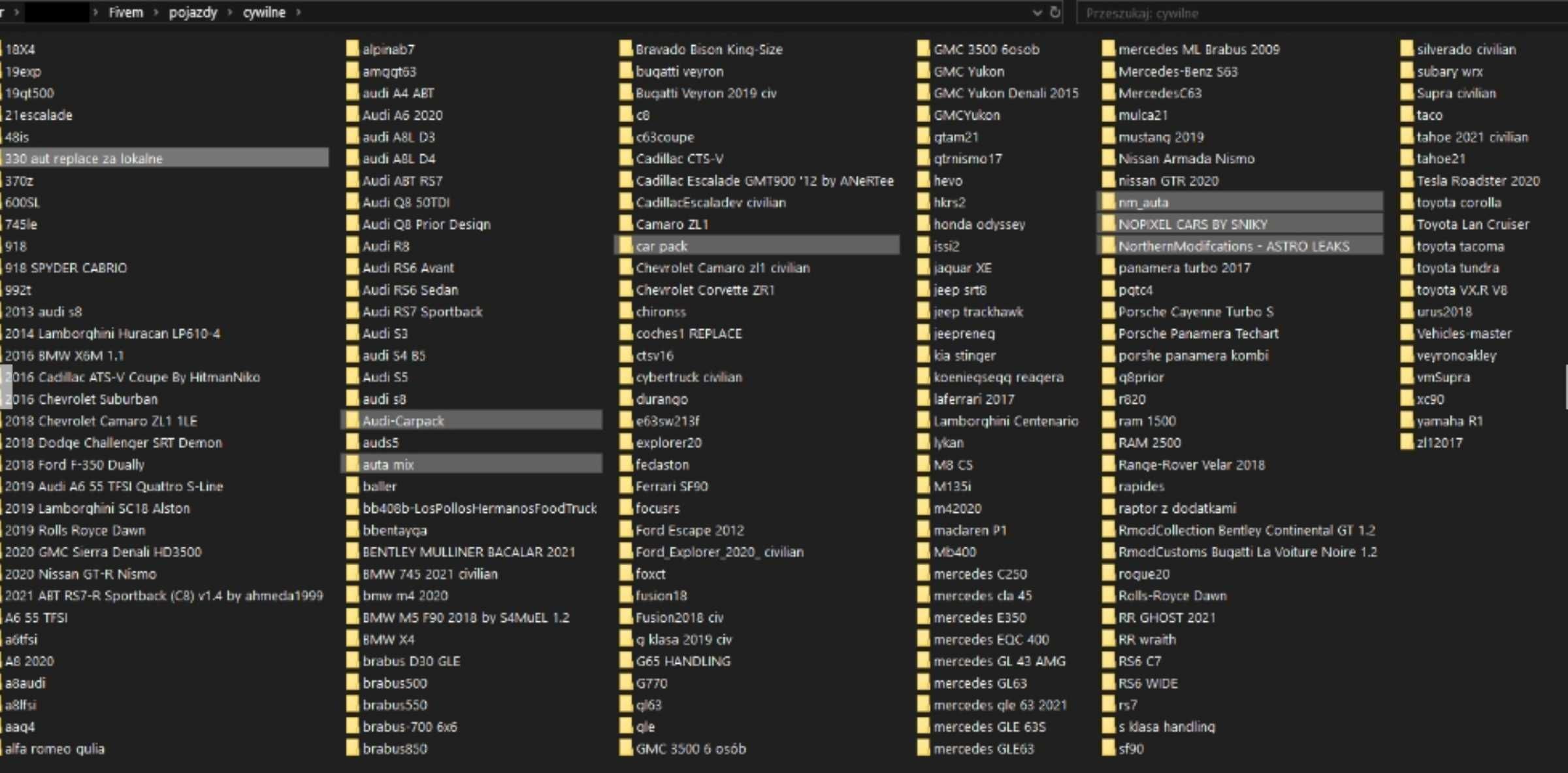
Task: Go to the Fivem breadcrumb
Action: (x=125, y=12)
